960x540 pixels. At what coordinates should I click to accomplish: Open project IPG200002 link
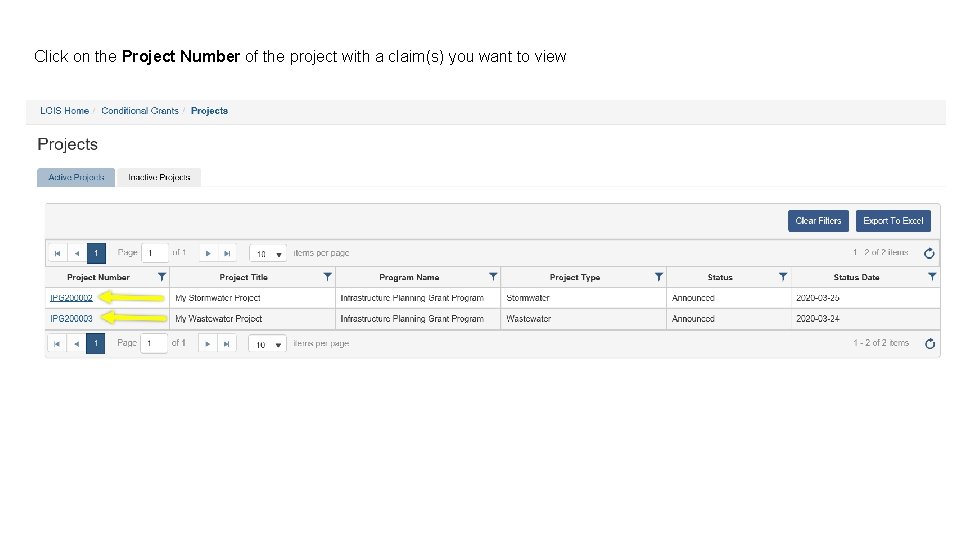pos(71,298)
